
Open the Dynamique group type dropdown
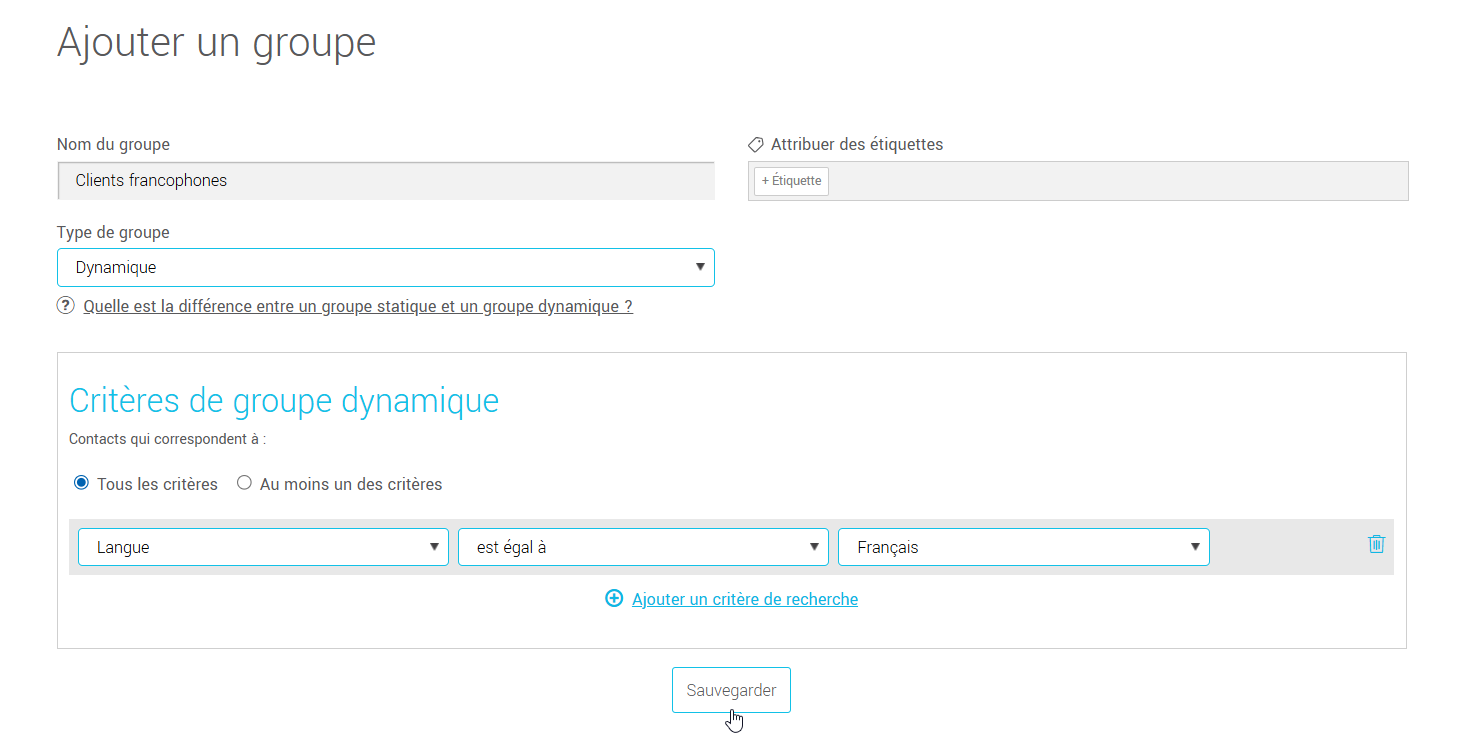coord(385,267)
